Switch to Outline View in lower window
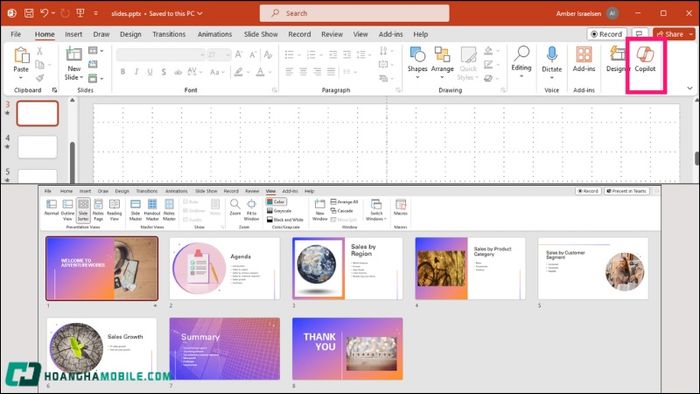Viewport: 700px width, 394px height. click(67, 209)
